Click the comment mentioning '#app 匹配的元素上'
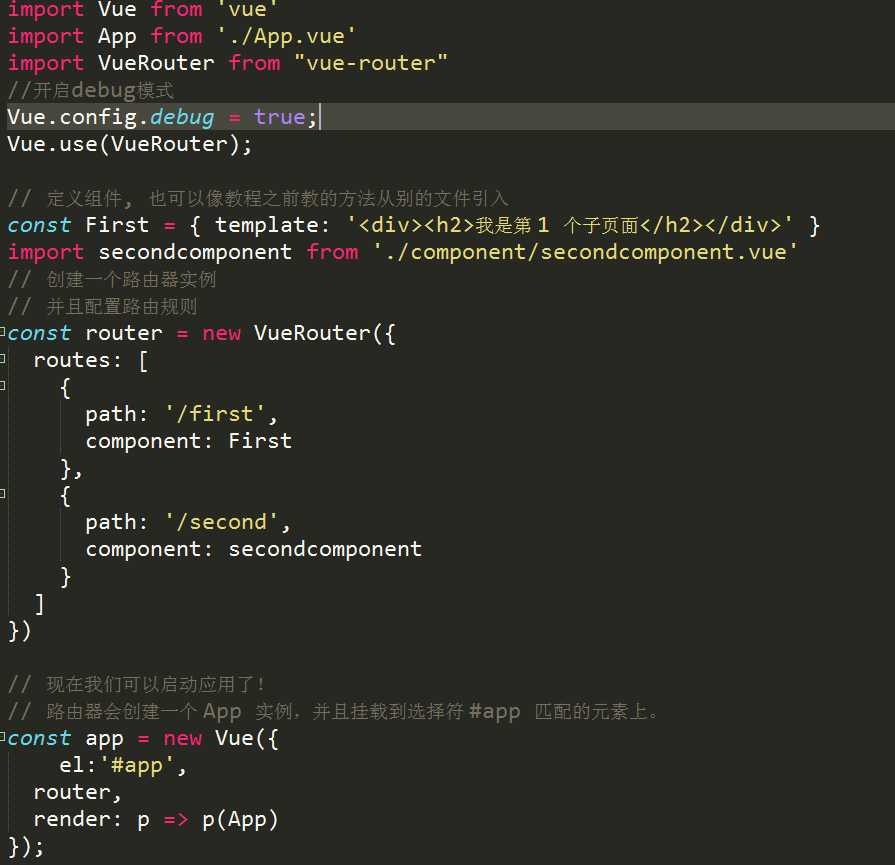This screenshot has height=865, width=895. tap(333, 711)
